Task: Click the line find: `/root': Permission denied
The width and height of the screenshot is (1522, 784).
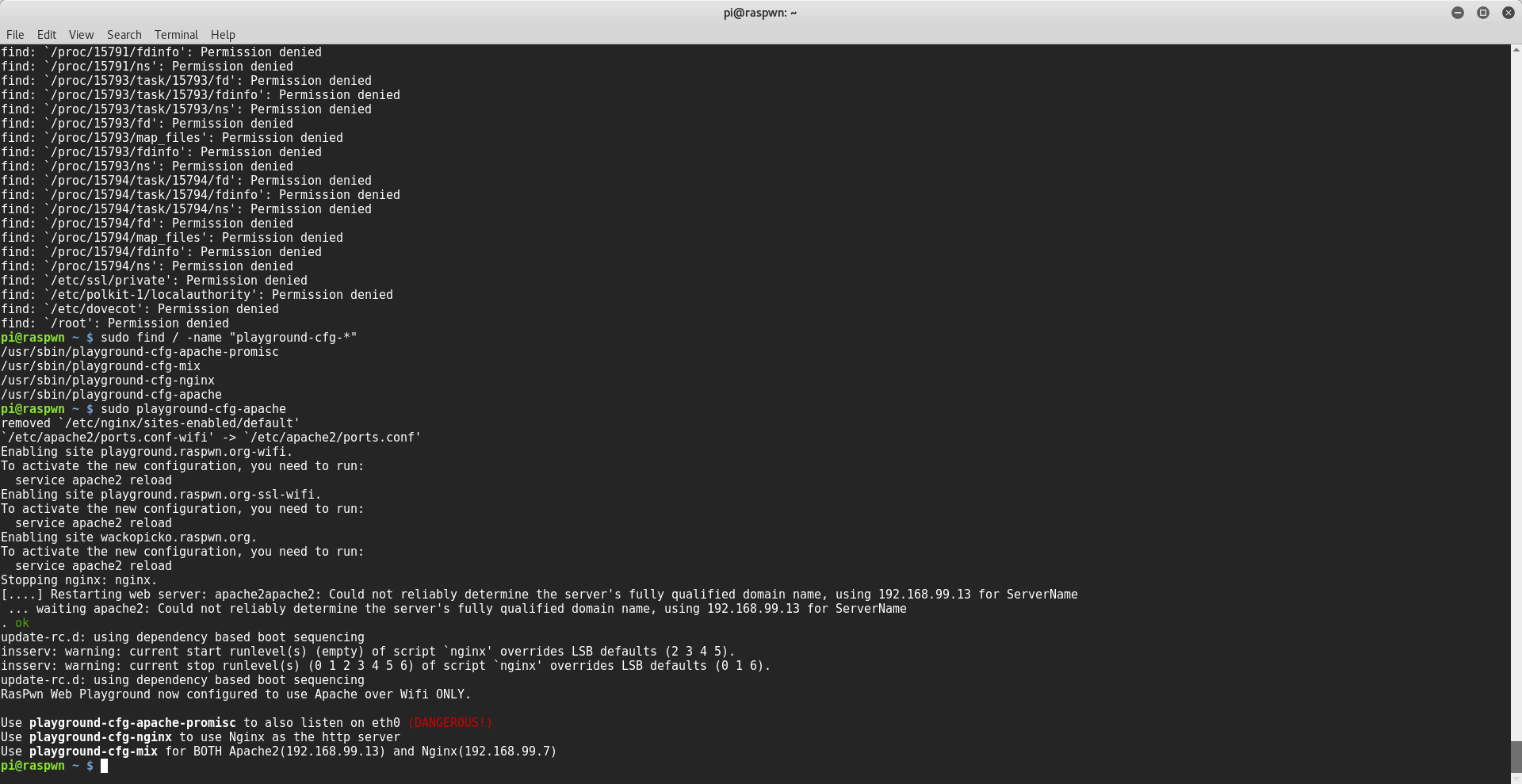Action: click(x=115, y=323)
